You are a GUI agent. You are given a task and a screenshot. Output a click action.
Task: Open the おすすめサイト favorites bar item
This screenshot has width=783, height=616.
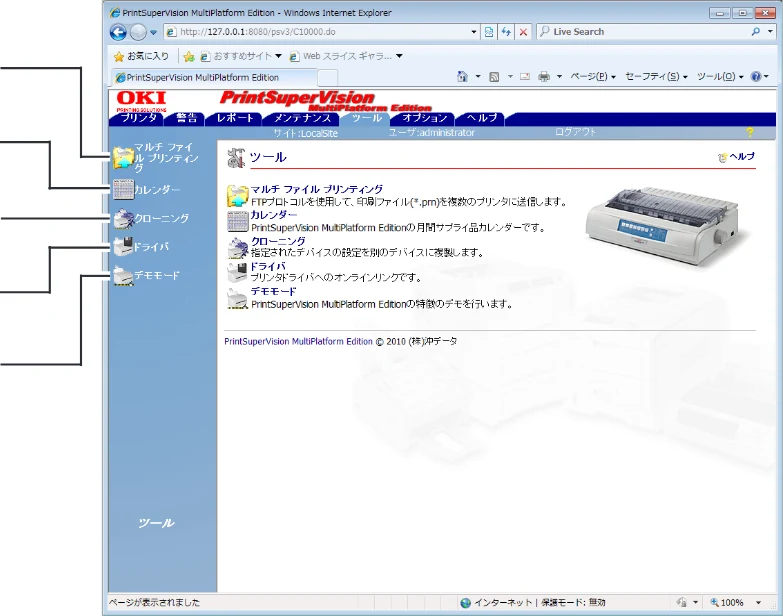241,56
